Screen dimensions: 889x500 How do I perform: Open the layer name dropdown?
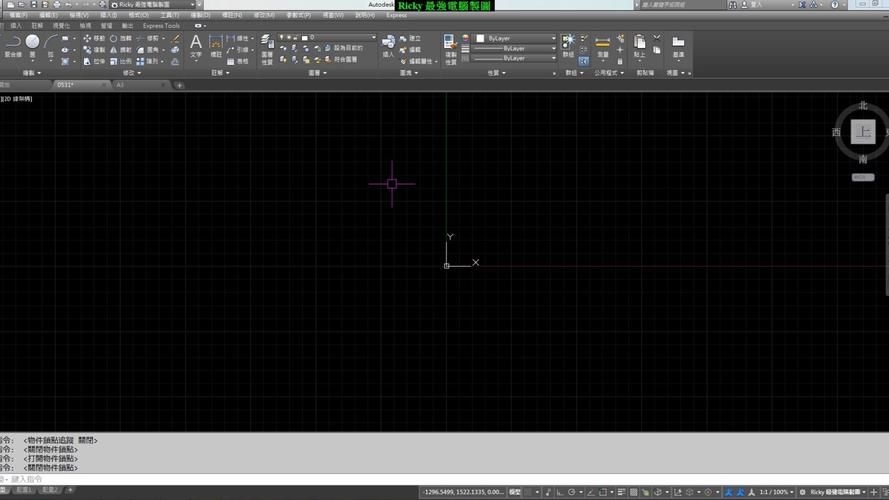point(342,38)
